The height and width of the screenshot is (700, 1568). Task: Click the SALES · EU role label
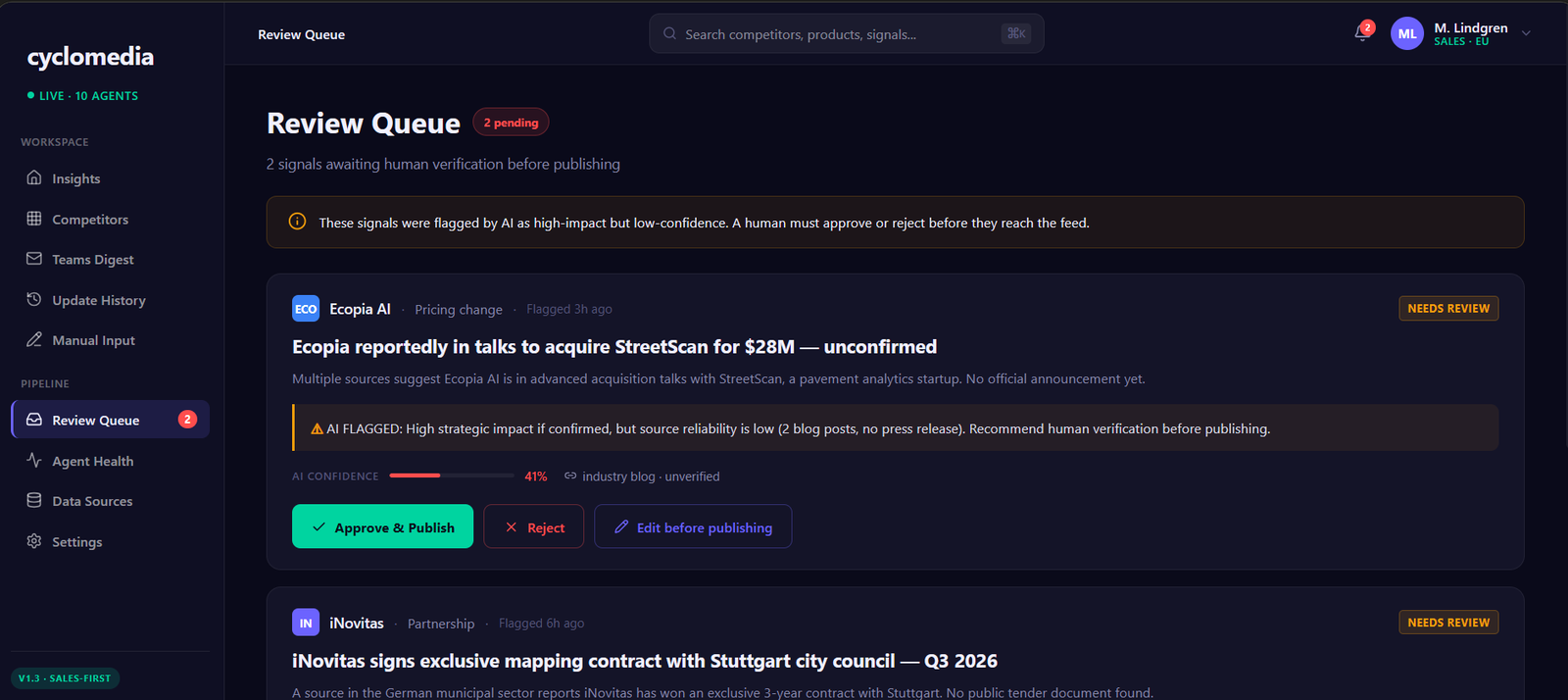[1461, 41]
